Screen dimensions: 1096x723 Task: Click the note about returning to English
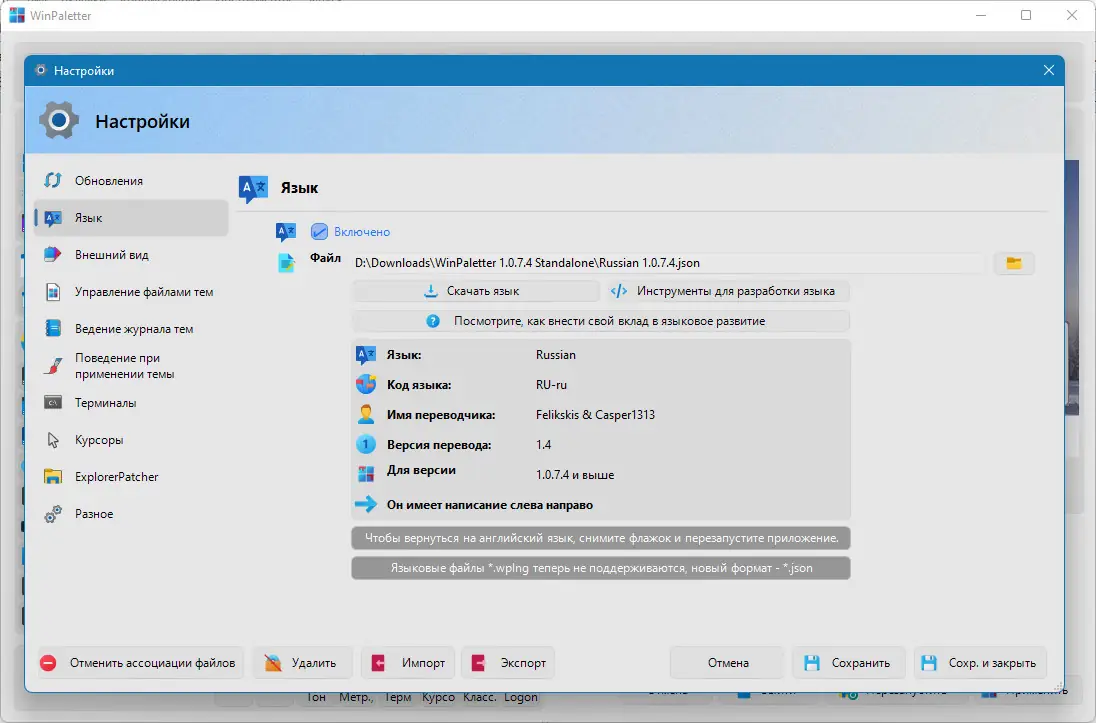point(601,538)
